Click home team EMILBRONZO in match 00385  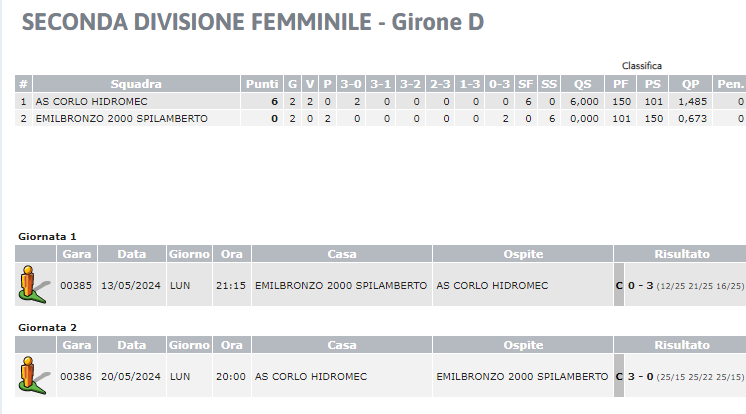341,286
